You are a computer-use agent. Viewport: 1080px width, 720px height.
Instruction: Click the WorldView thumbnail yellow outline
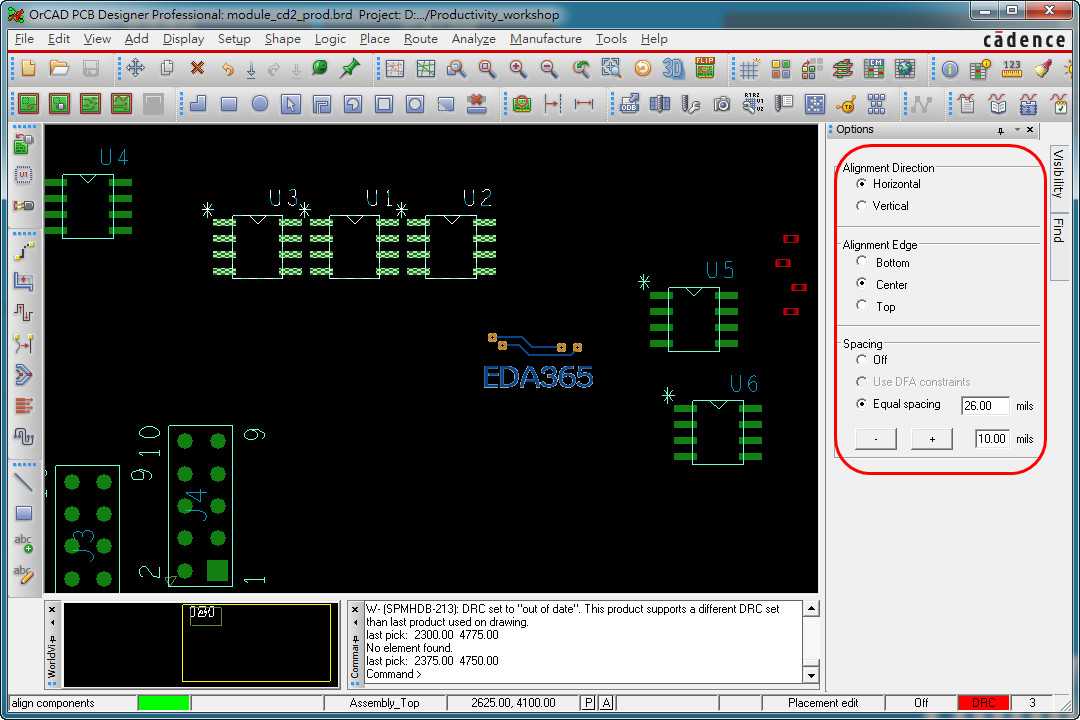tap(256, 643)
